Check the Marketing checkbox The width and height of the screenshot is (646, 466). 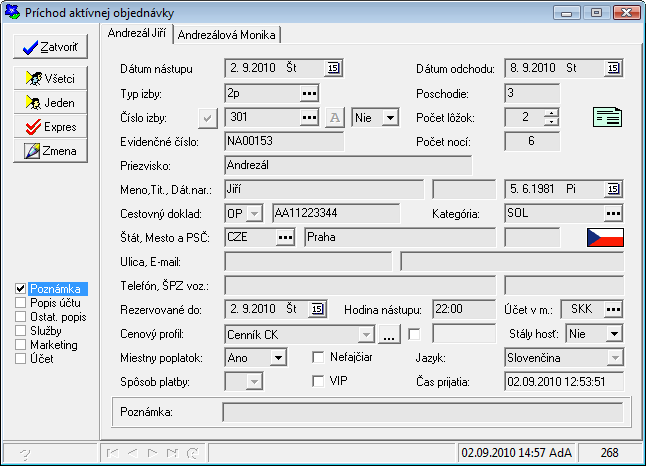tap(20, 345)
